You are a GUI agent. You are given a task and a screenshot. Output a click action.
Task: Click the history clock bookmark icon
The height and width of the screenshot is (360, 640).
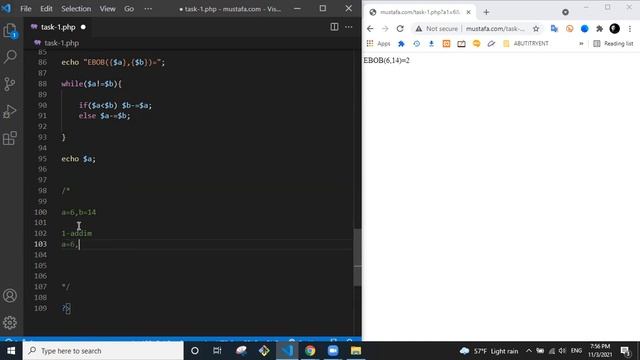(416, 44)
